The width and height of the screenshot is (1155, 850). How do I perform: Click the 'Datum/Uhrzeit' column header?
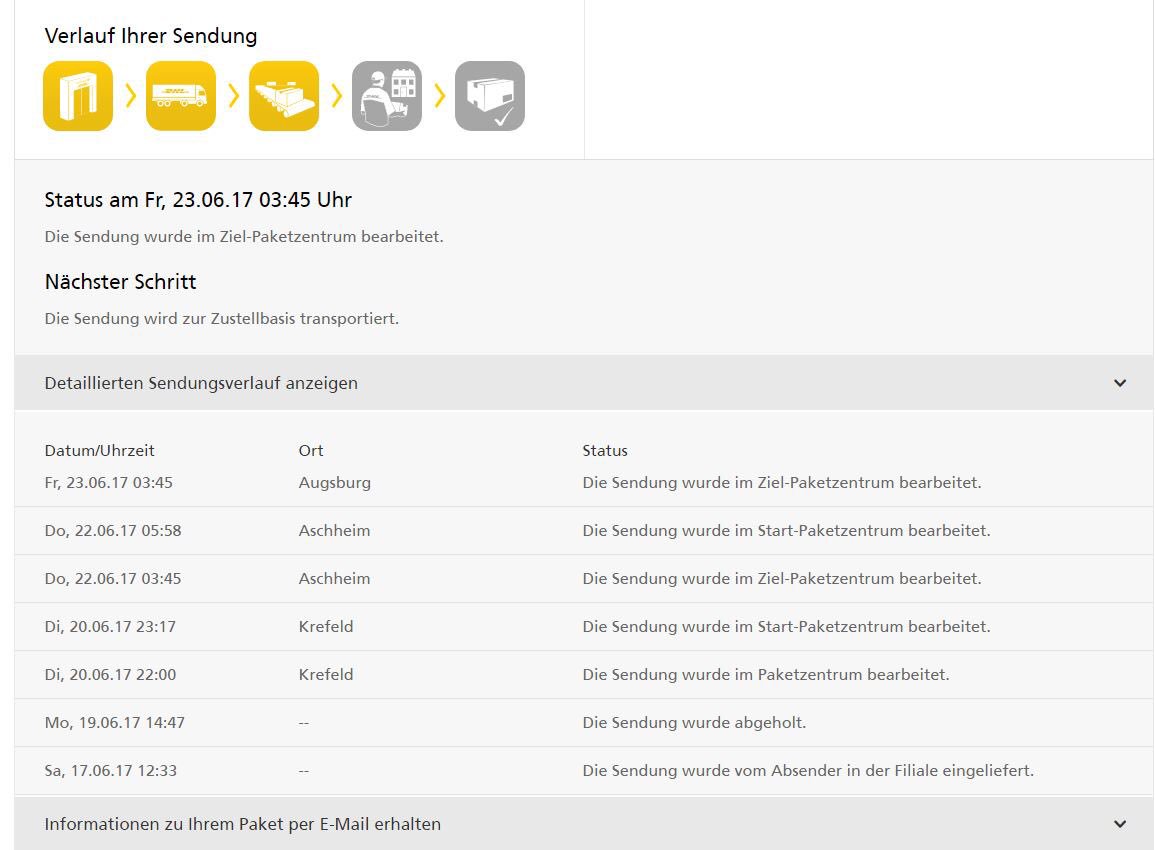click(x=99, y=450)
